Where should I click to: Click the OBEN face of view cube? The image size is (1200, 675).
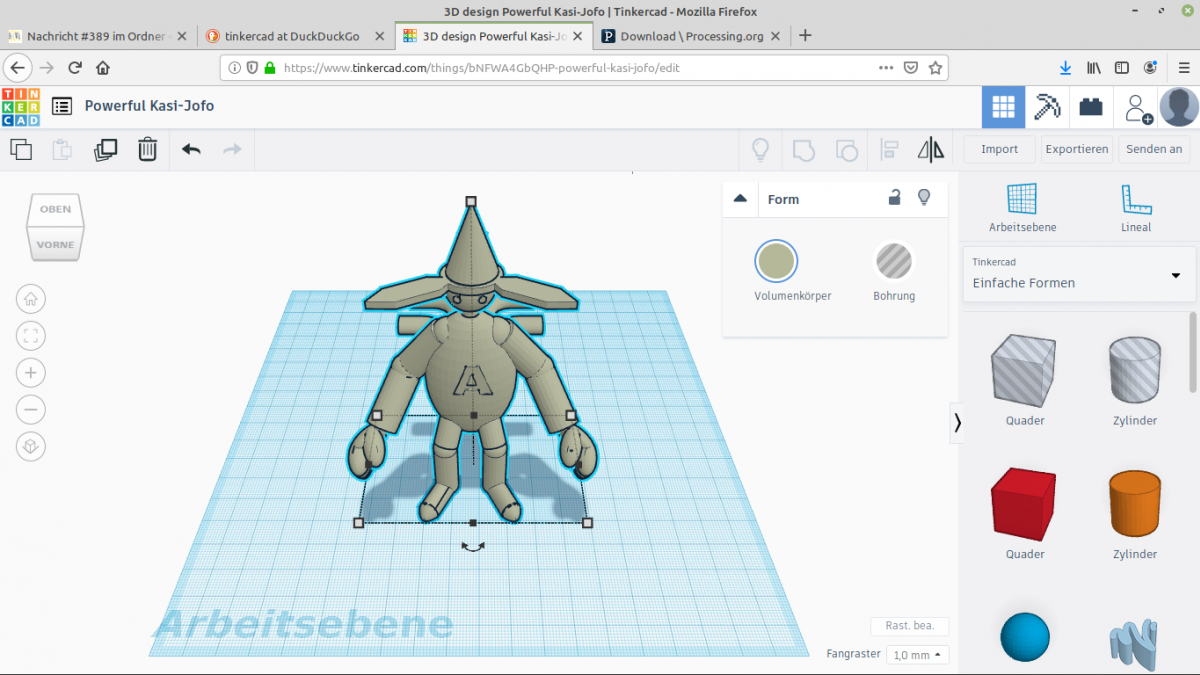click(x=55, y=209)
